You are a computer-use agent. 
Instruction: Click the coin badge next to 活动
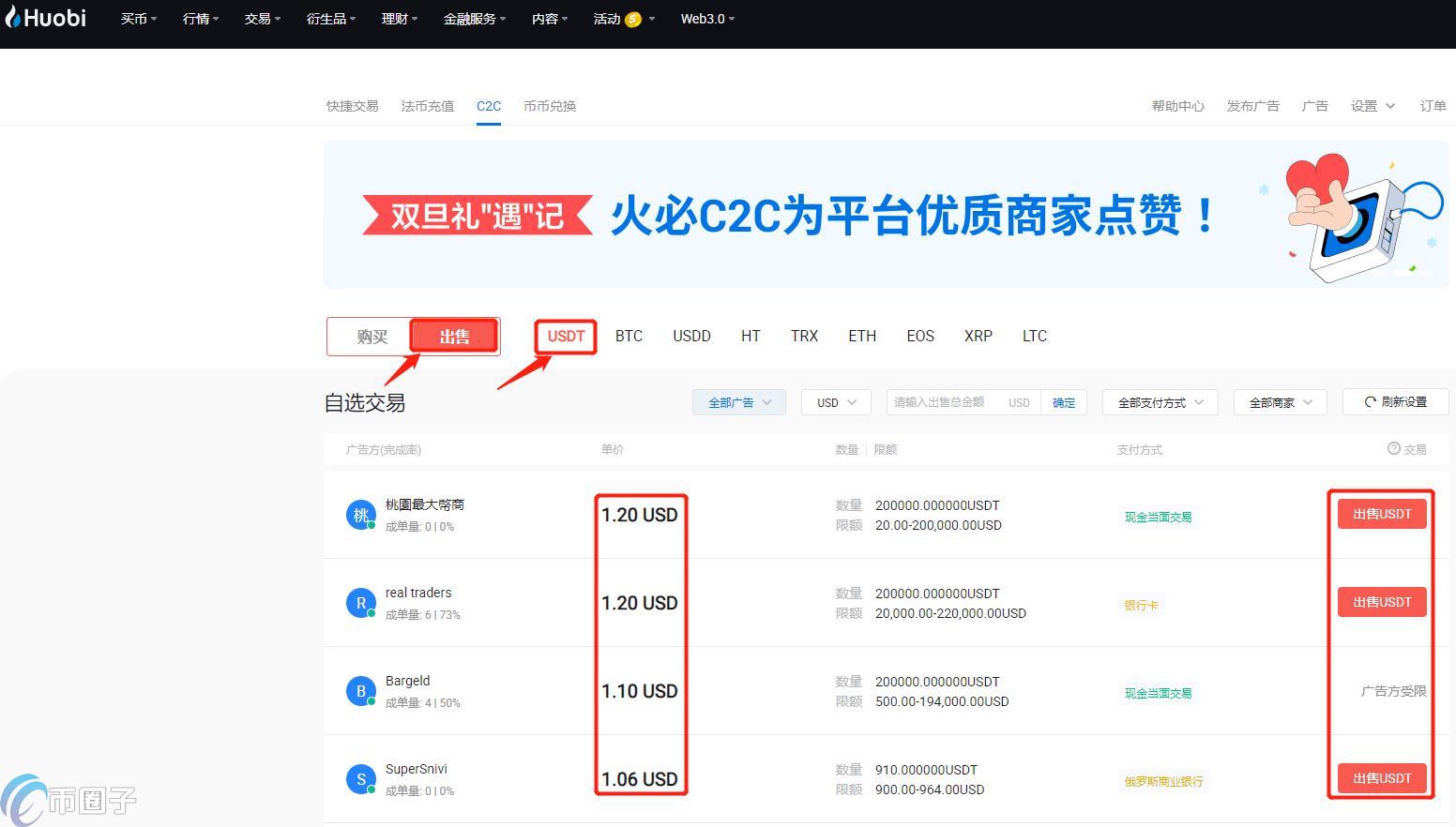point(633,19)
